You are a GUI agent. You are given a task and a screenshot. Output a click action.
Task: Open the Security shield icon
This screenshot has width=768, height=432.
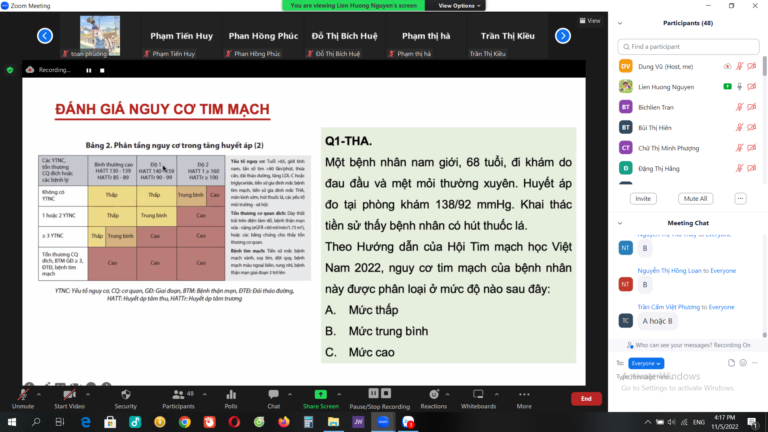[x=126, y=395]
